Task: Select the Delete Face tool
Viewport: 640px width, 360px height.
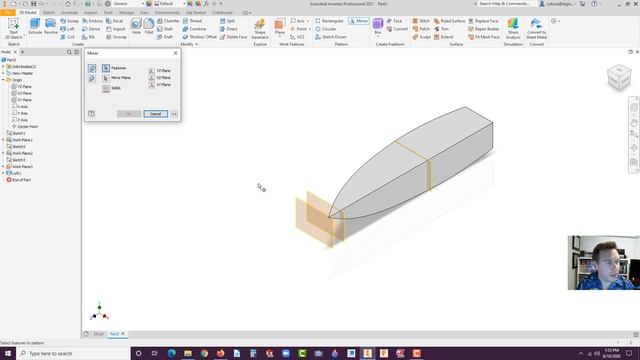Action: click(233, 37)
